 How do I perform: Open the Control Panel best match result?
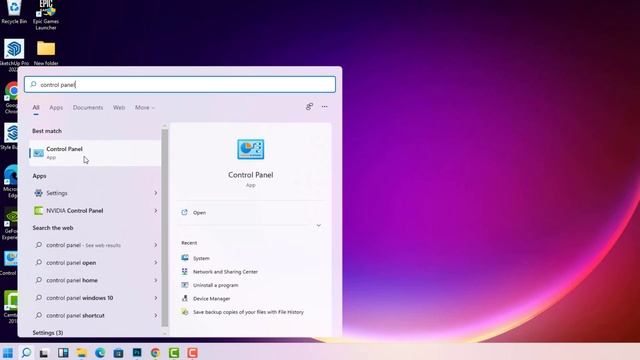tap(95, 153)
